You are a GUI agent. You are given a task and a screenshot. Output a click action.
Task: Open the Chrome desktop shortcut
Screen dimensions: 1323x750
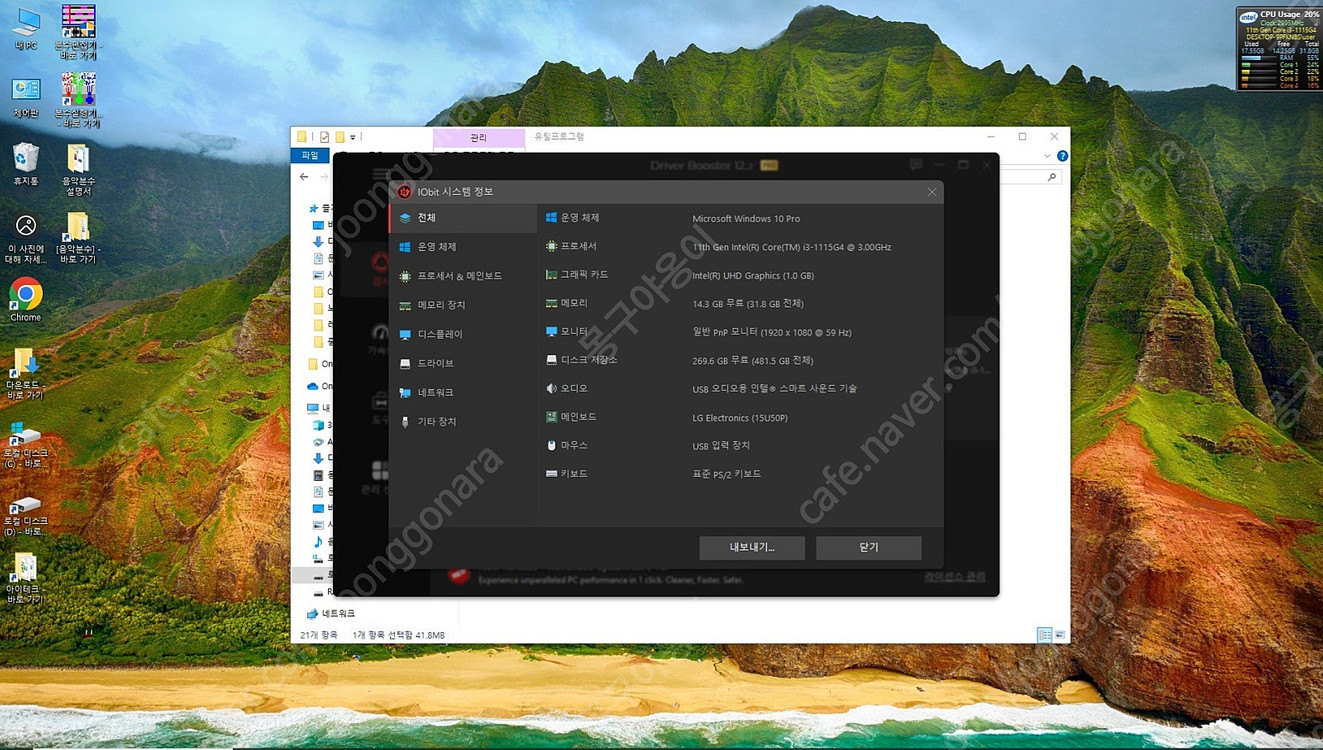click(26, 294)
